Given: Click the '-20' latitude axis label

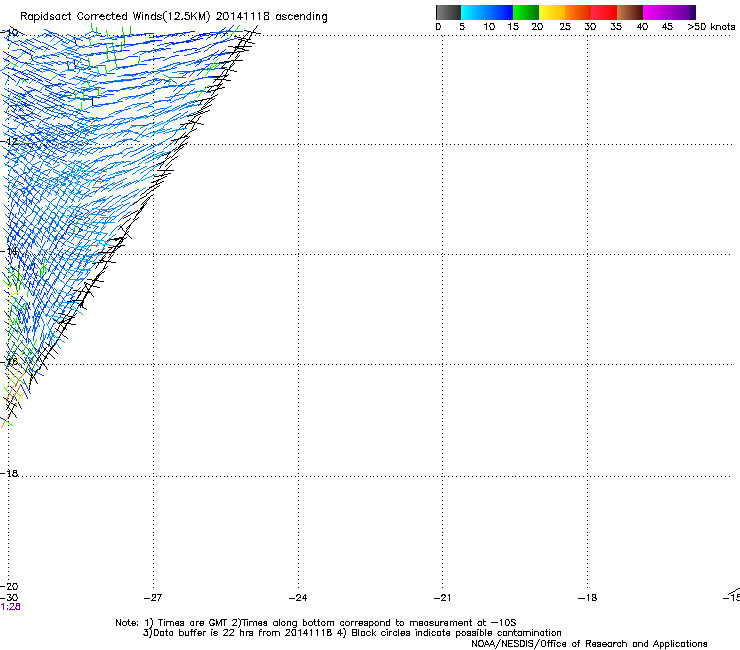Looking at the screenshot, I should [x=9, y=587].
